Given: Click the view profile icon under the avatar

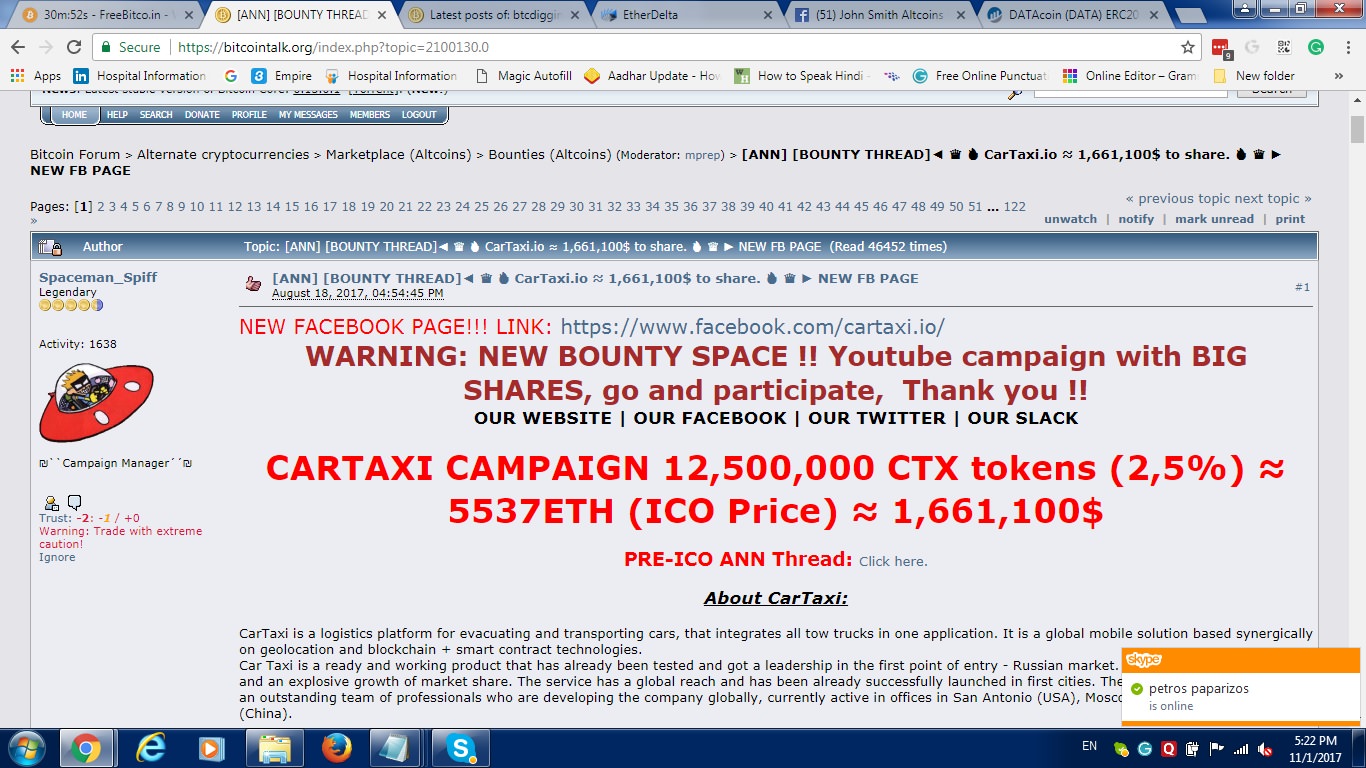Looking at the screenshot, I should (51, 503).
